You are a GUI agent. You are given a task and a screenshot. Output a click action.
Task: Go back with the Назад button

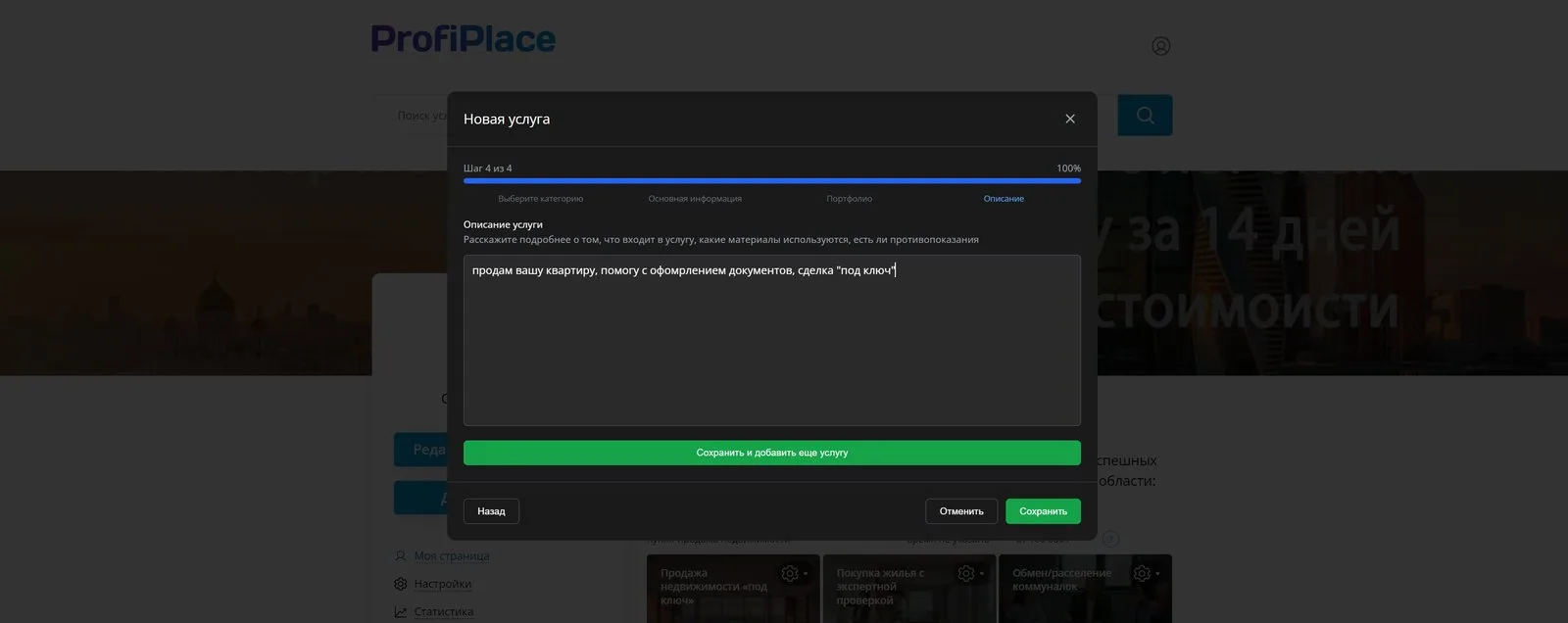click(491, 511)
